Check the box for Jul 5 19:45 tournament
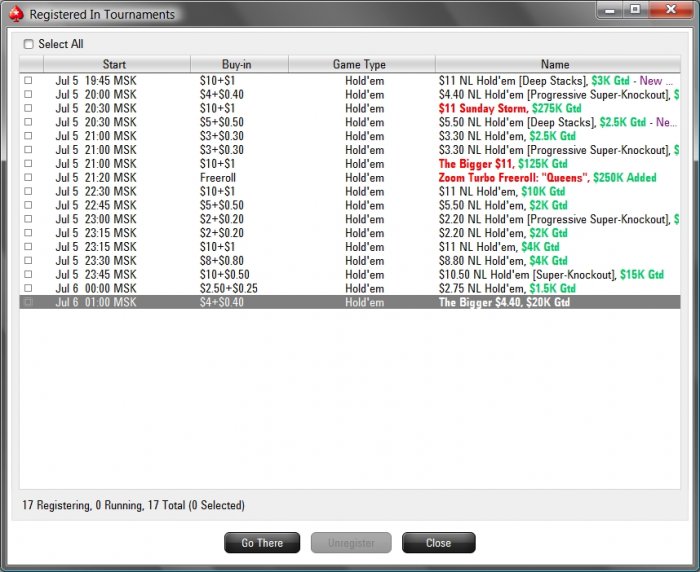 coord(28,80)
